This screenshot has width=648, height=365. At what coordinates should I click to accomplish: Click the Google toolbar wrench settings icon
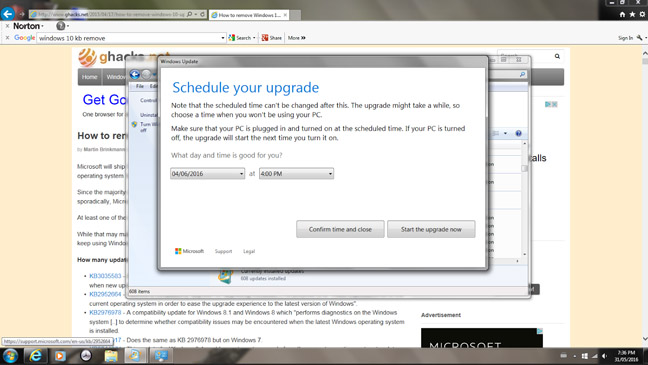(x=639, y=38)
